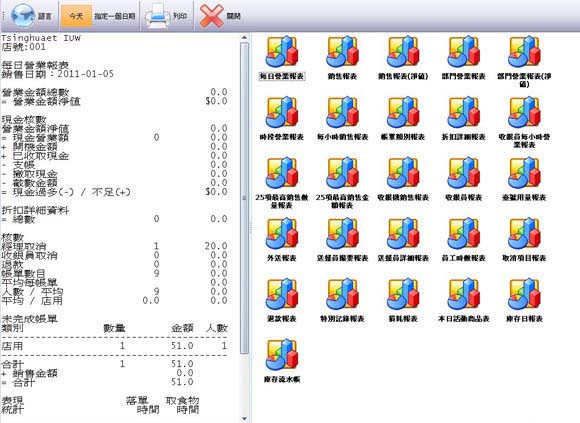Image resolution: width=580 pixels, height=423 pixels.
Task: Click the red X 關閉 button
Action: click(x=220, y=16)
